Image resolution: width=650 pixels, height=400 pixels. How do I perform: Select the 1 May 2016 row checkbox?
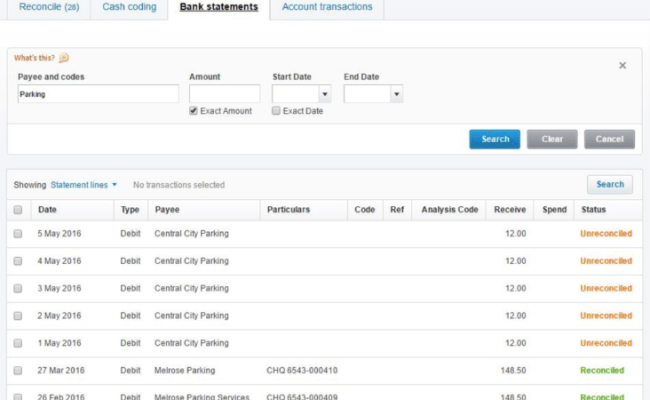point(18,343)
